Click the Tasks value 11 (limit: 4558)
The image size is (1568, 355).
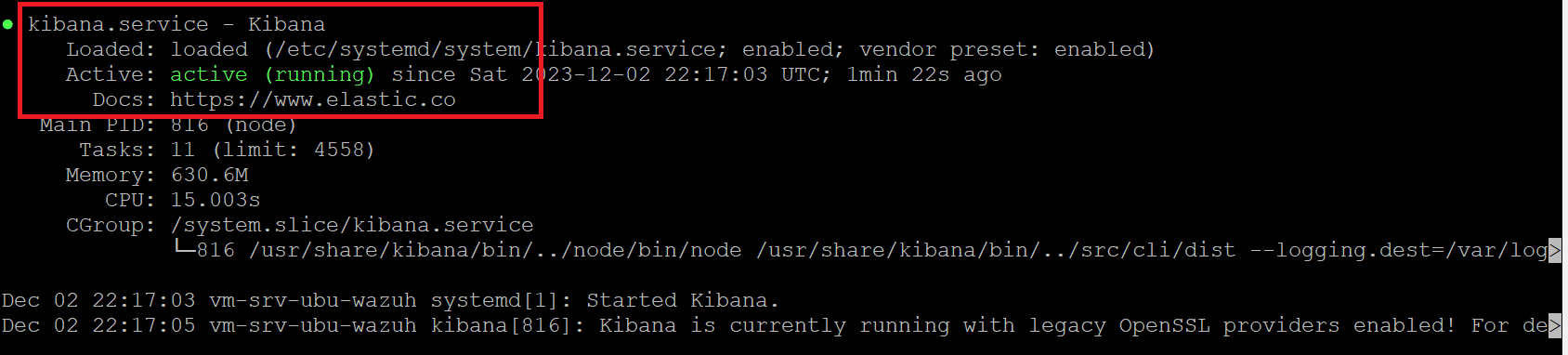click(272, 150)
